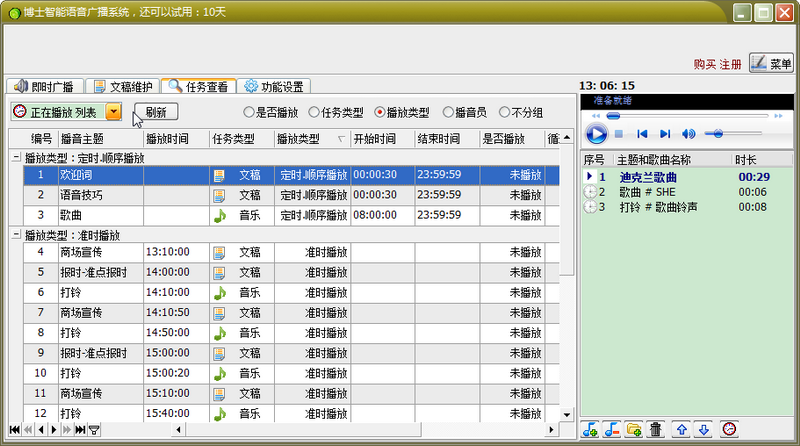The image size is (800, 446).
Task: Click the music note icon in row 3 歌曲
Action: (220, 216)
